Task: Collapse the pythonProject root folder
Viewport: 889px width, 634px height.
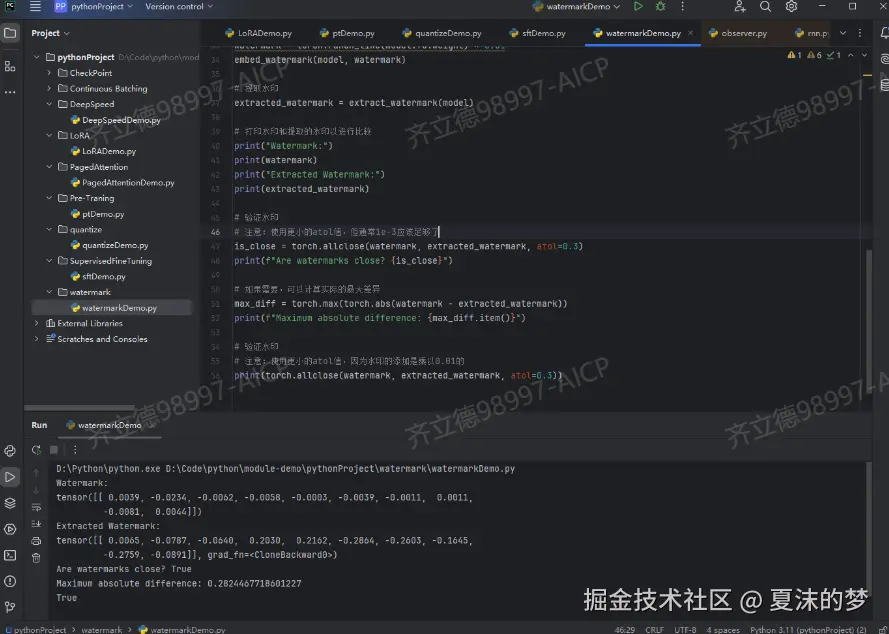Action: pos(37,57)
